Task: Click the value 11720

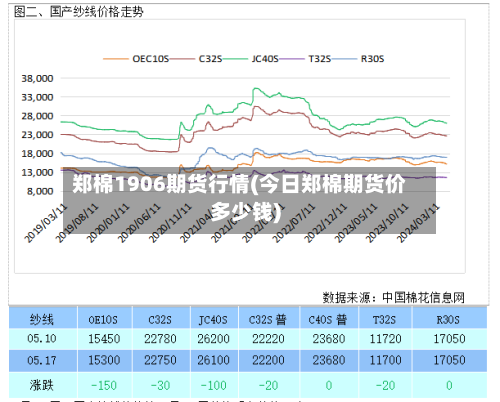Action: (x=386, y=339)
